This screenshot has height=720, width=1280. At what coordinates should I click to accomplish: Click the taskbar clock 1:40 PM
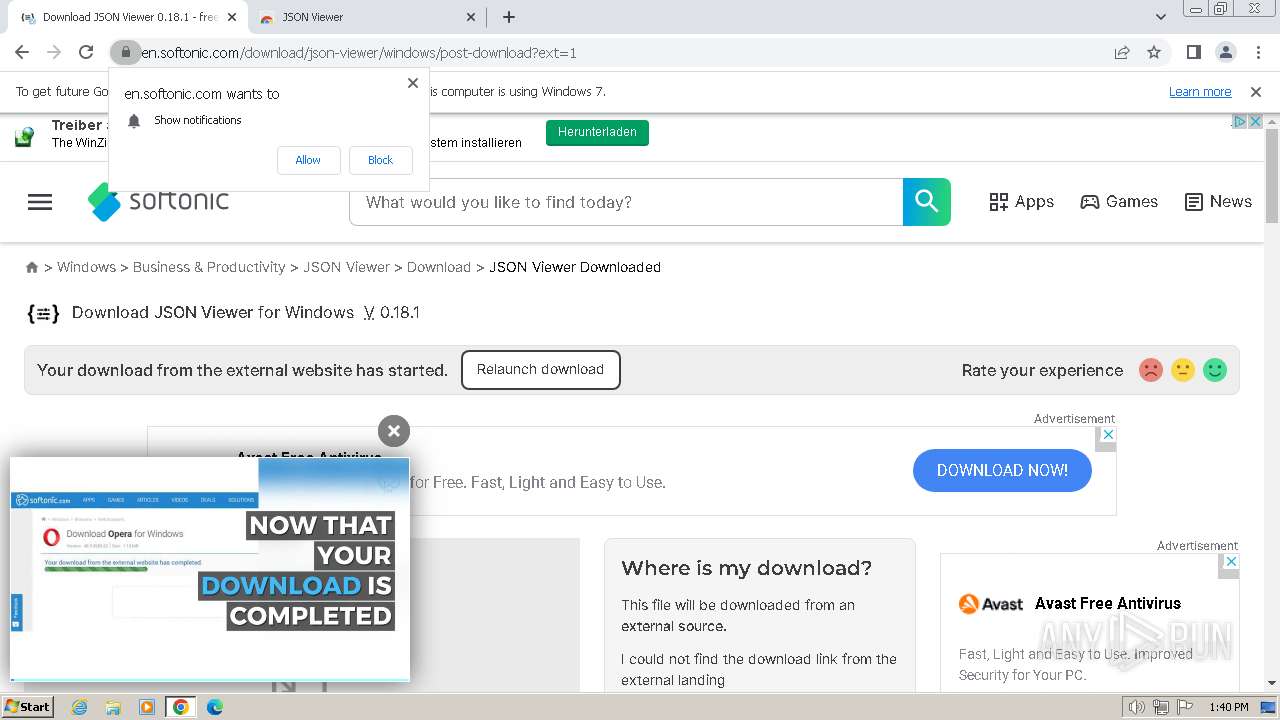click(x=1228, y=707)
